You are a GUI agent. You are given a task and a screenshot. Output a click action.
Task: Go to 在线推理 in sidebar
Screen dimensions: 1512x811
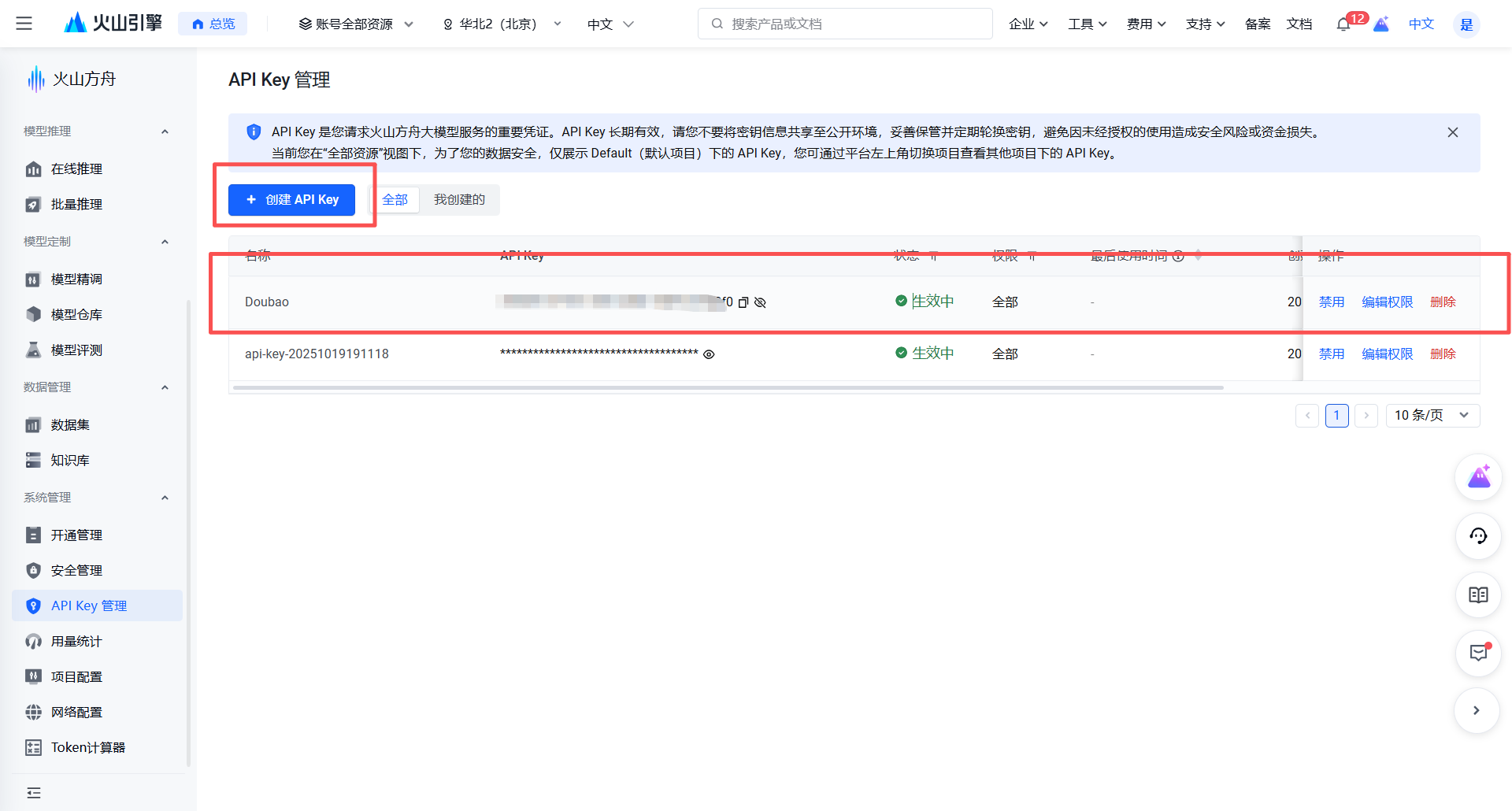coord(98,169)
